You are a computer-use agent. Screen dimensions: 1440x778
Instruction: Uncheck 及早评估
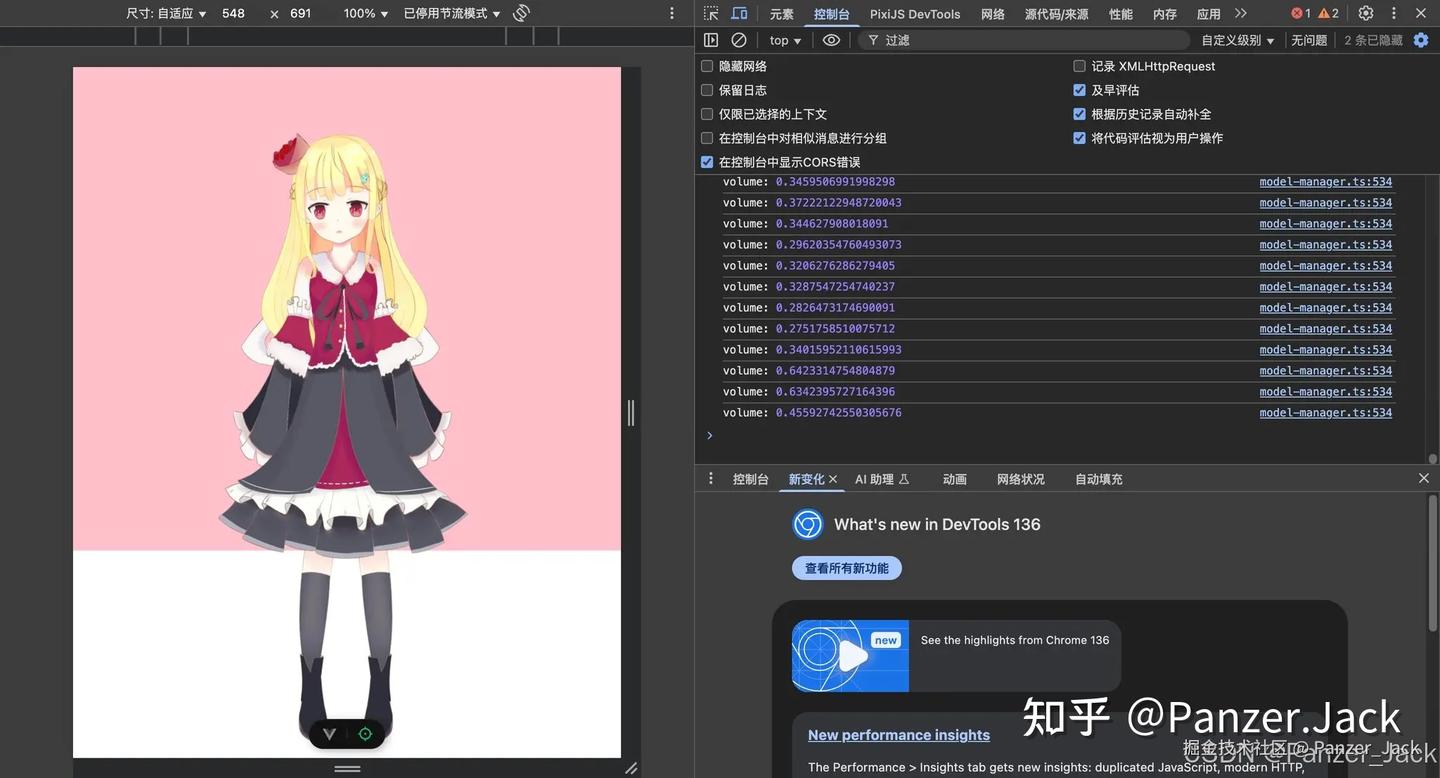(1079, 89)
